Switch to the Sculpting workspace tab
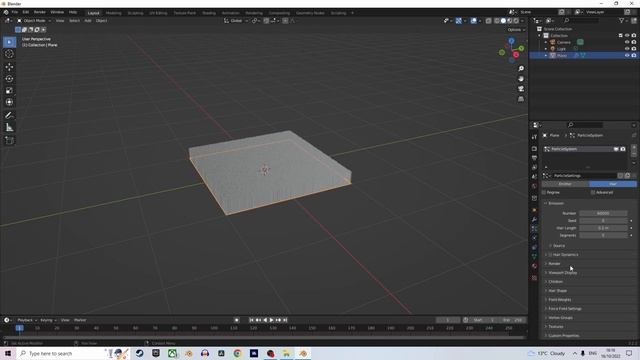The width and height of the screenshot is (640, 360). click(x=136, y=13)
